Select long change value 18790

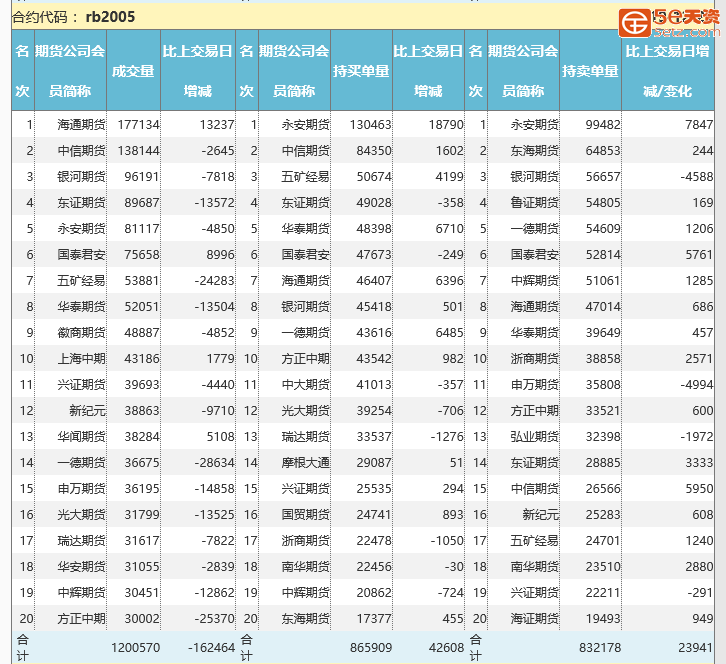coord(446,125)
